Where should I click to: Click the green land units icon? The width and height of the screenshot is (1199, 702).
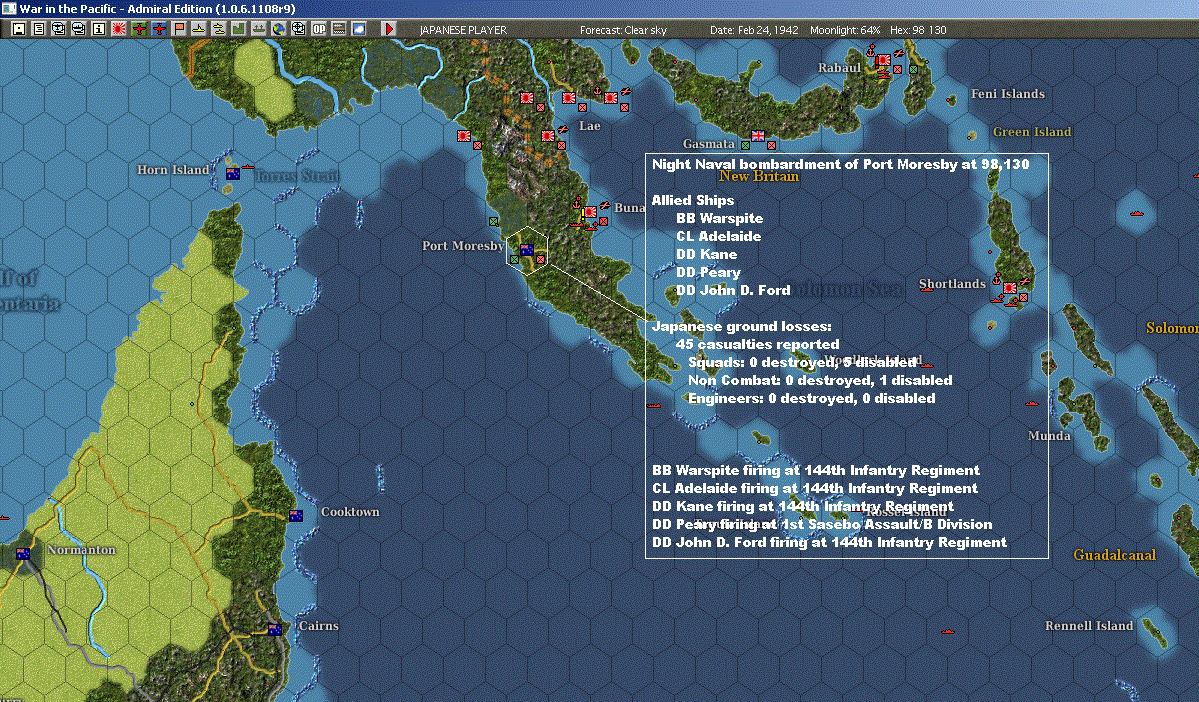pos(239,29)
